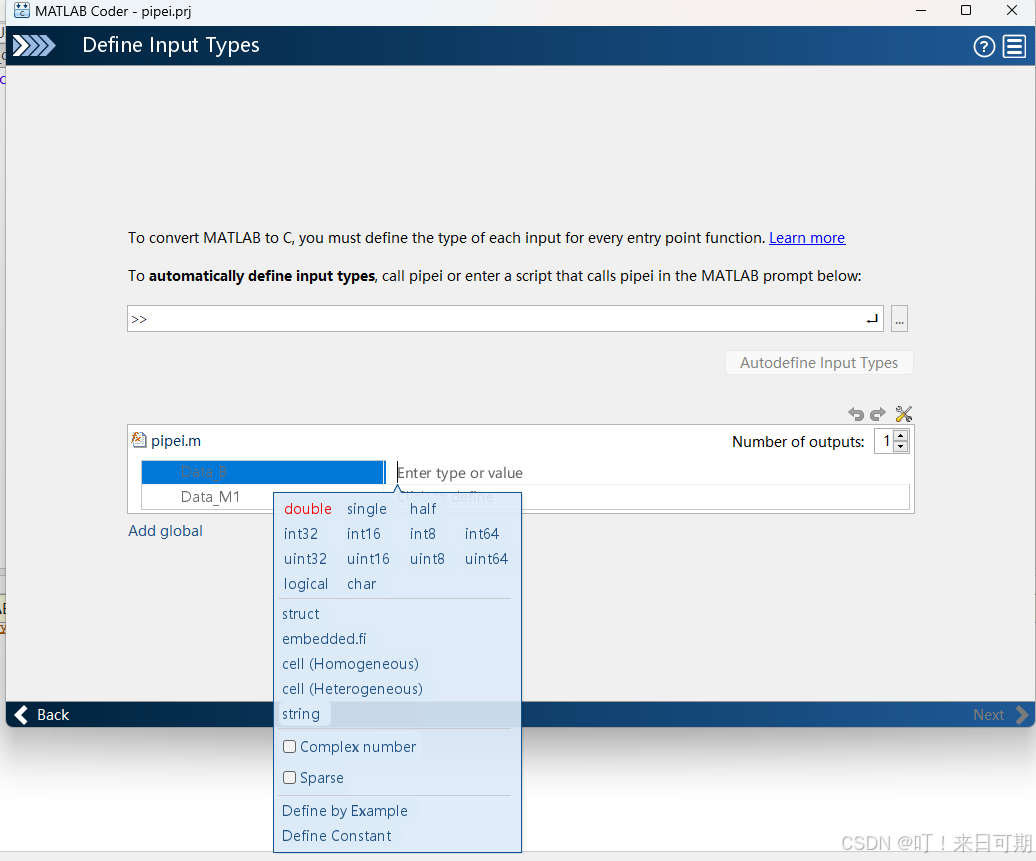Select single type from popup
The image size is (1036, 861).
367,509
